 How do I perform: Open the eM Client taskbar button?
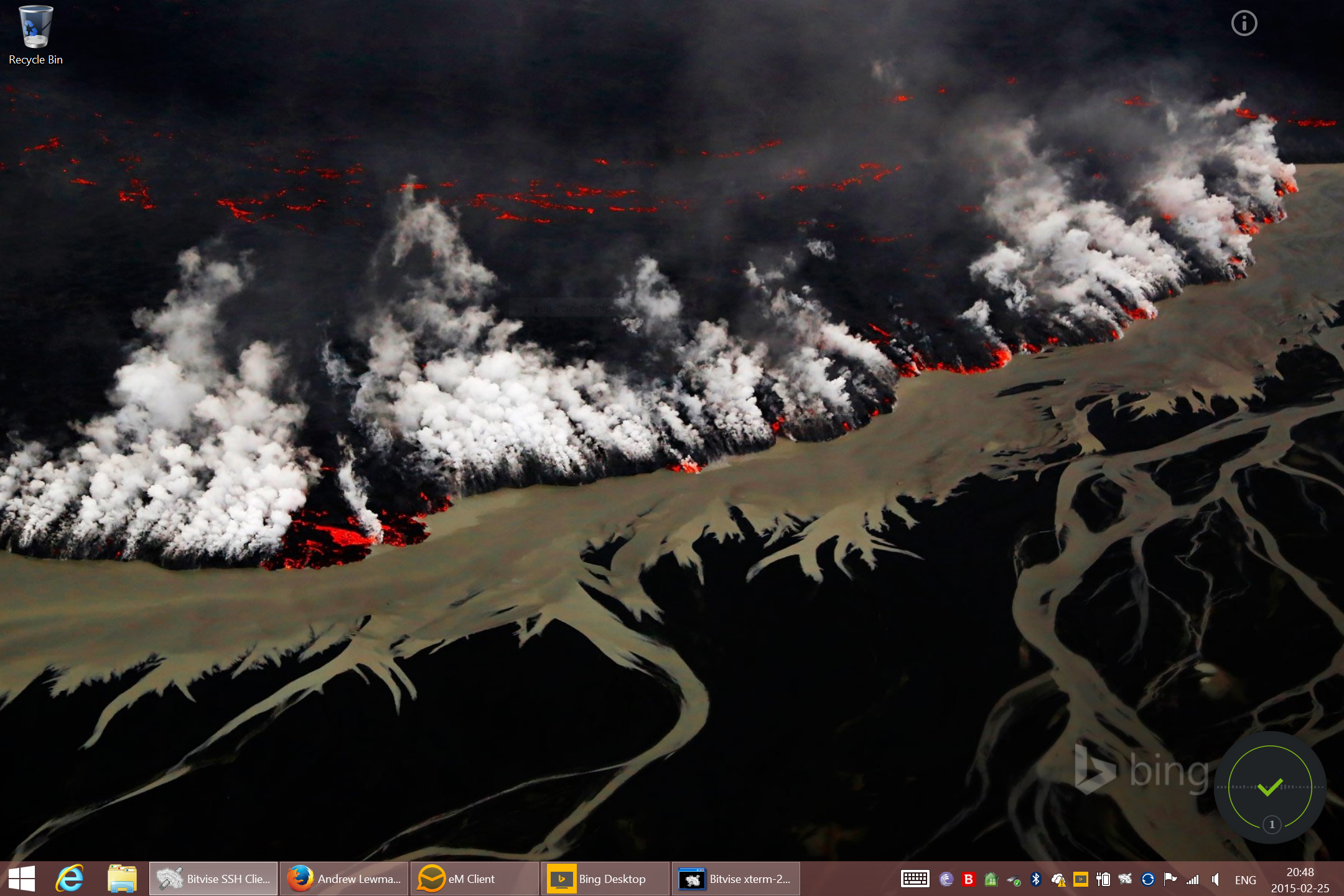point(475,879)
